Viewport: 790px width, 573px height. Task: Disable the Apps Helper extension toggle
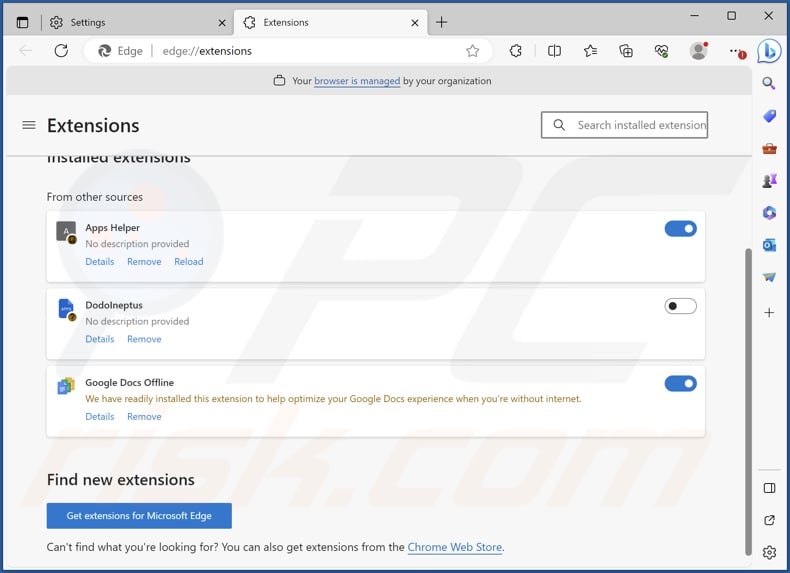[680, 229]
